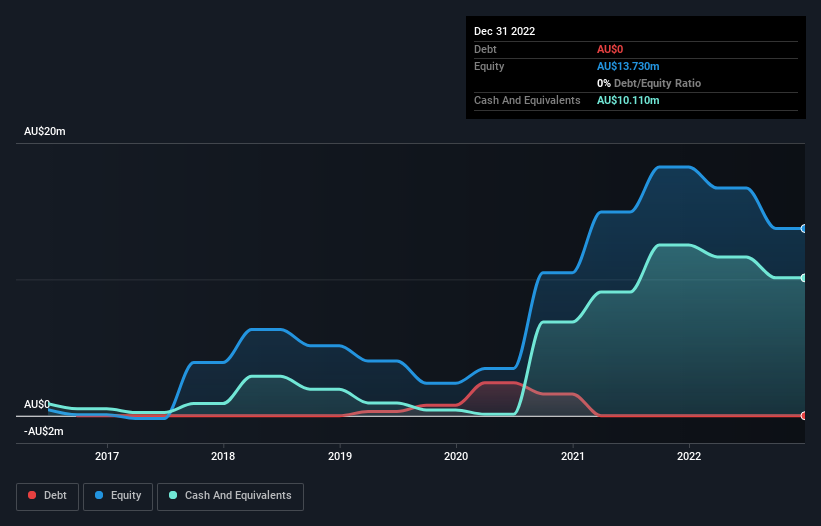
Task: Click the 2017 x-axis label
Action: 107,456
